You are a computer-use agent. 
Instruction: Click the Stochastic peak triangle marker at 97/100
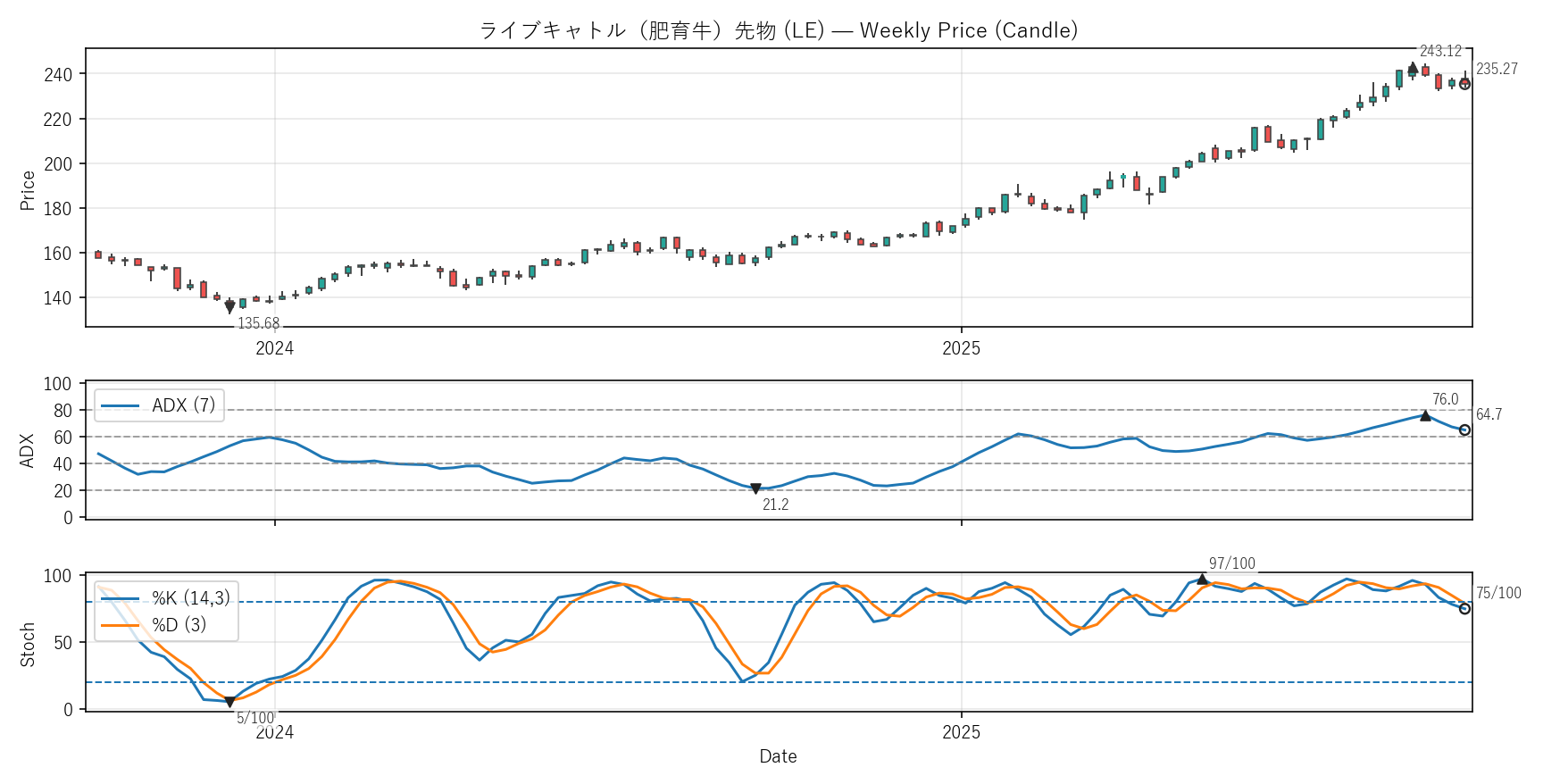pyautogui.click(x=1202, y=580)
